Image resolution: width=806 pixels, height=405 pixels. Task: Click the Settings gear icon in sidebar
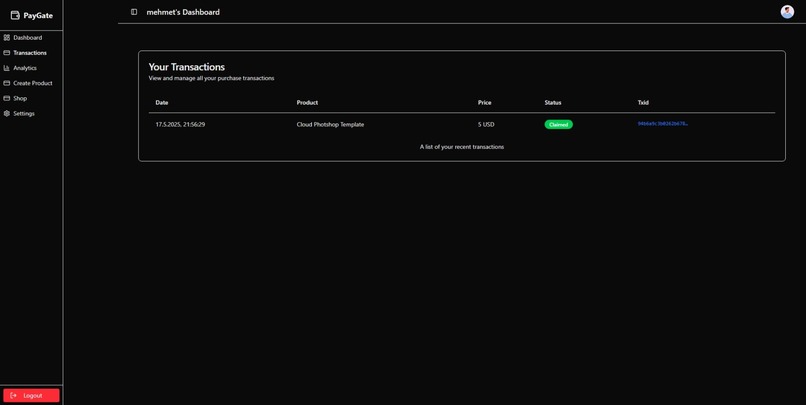[7, 113]
